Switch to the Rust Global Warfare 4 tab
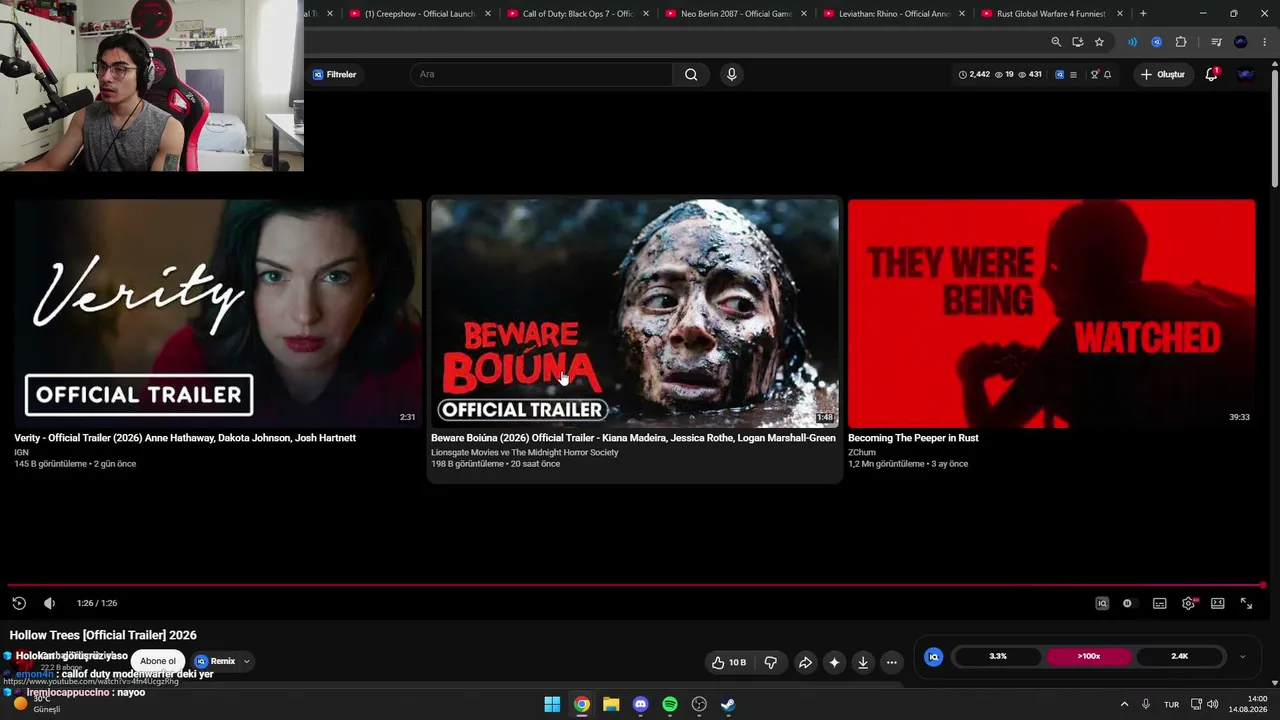Viewport: 1280px width, 720px height. 1053,14
